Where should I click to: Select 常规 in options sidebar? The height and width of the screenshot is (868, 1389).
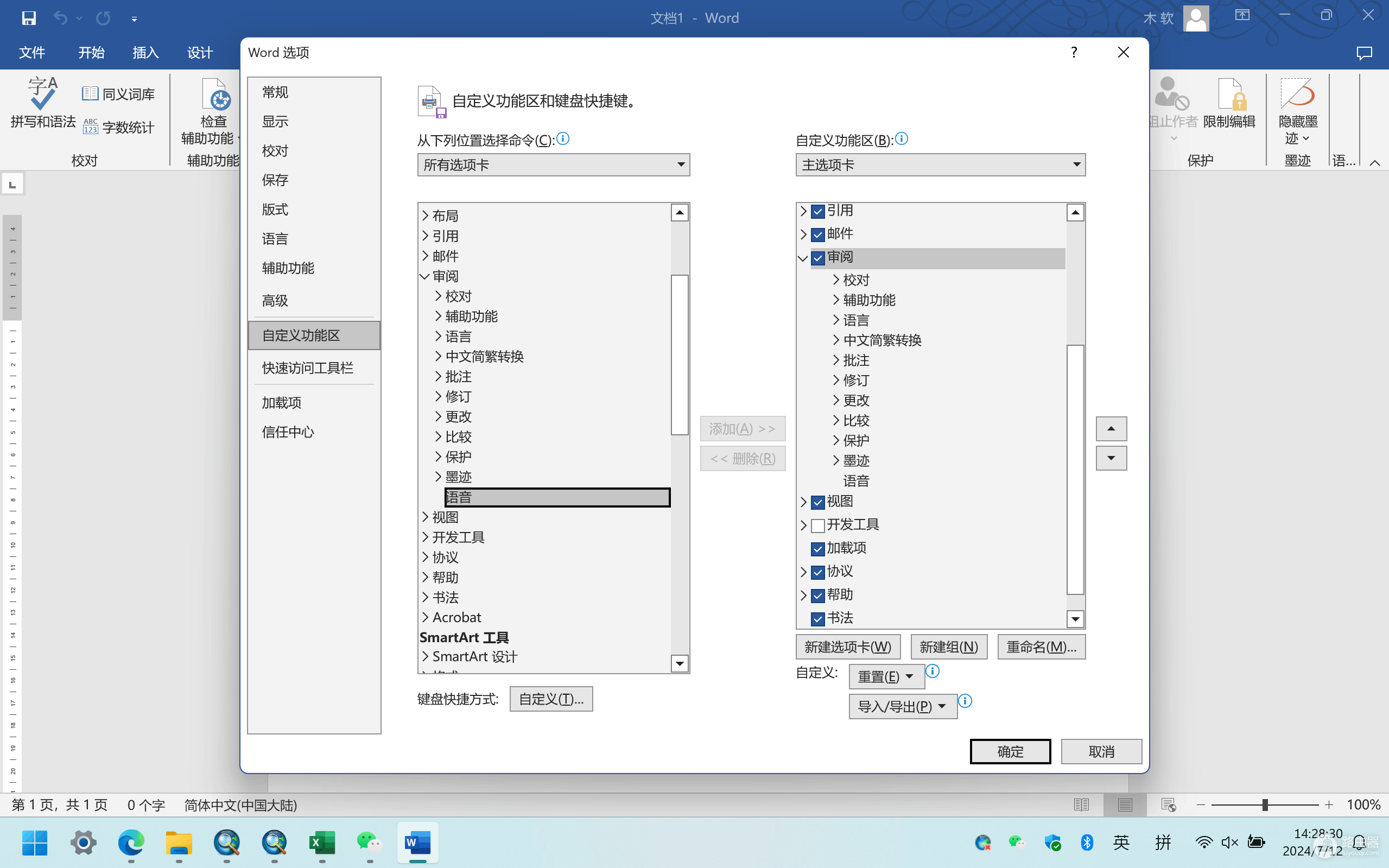point(314,92)
